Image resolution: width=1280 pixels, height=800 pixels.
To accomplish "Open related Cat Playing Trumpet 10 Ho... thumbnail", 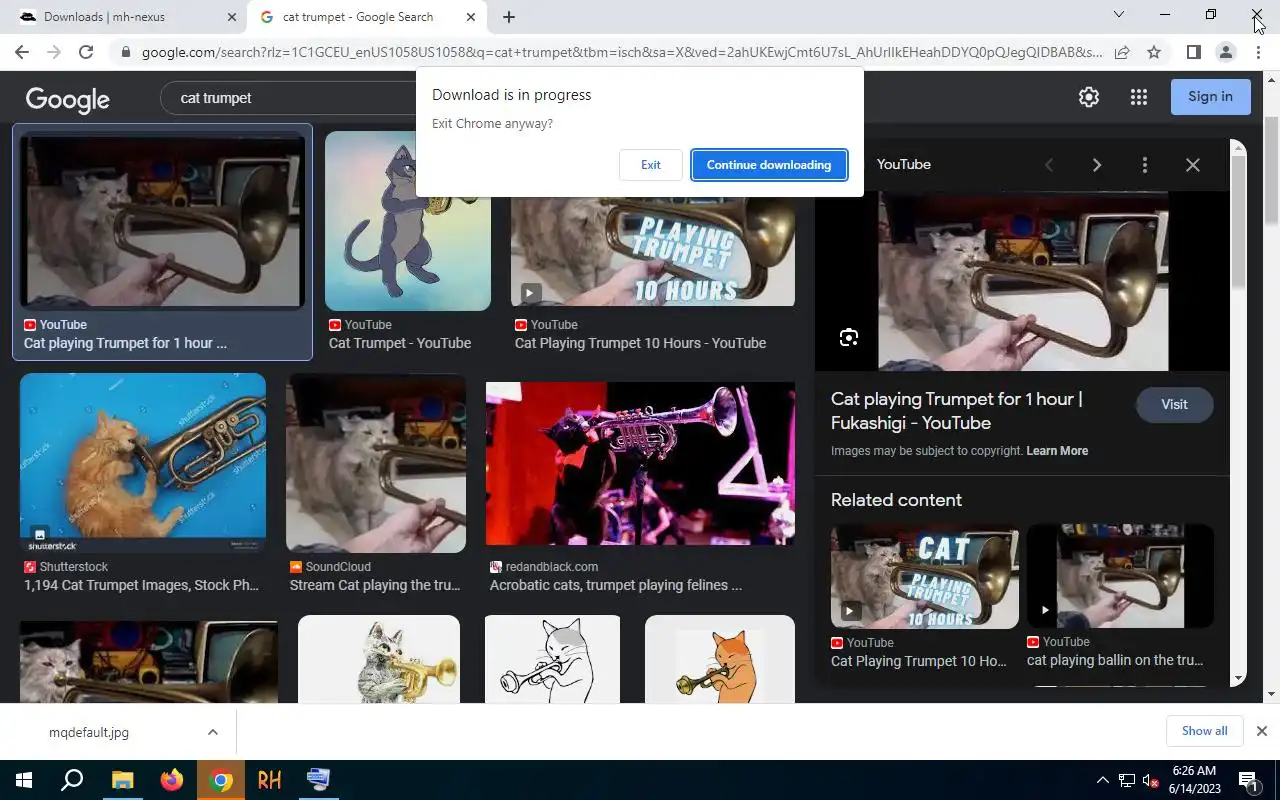I will pos(925,576).
